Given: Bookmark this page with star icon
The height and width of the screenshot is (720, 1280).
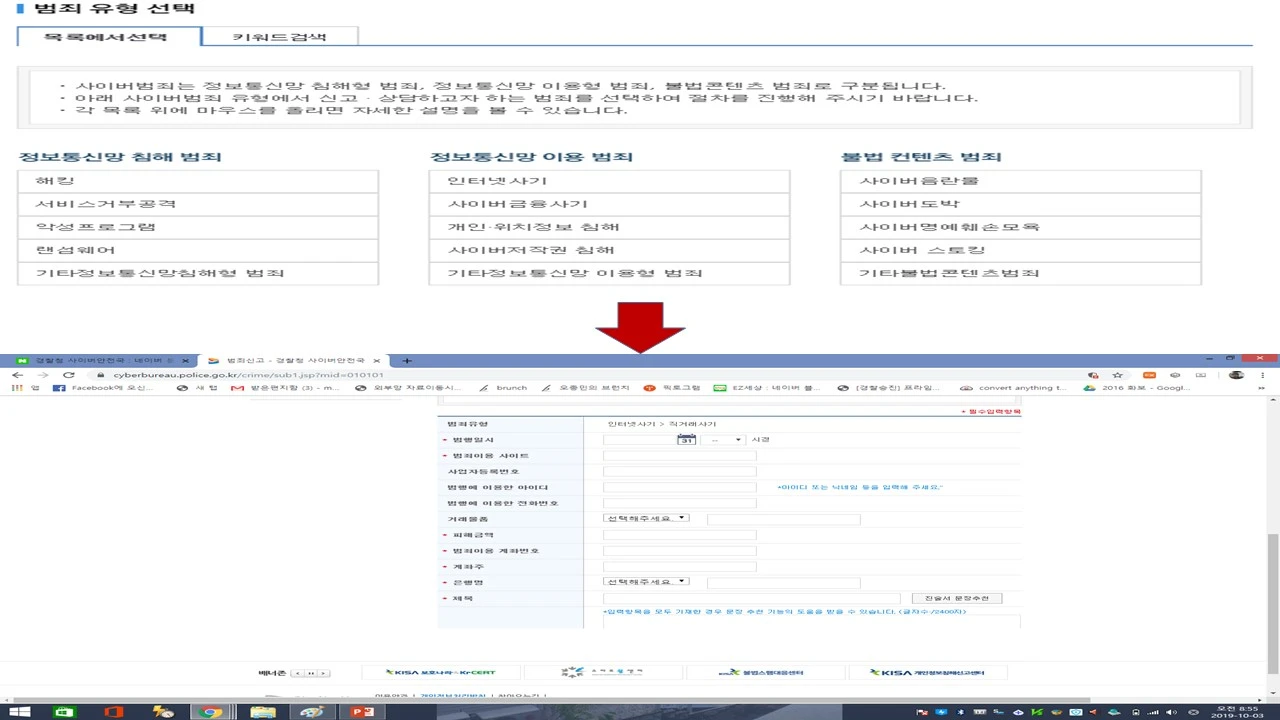Looking at the screenshot, I should [1117, 375].
